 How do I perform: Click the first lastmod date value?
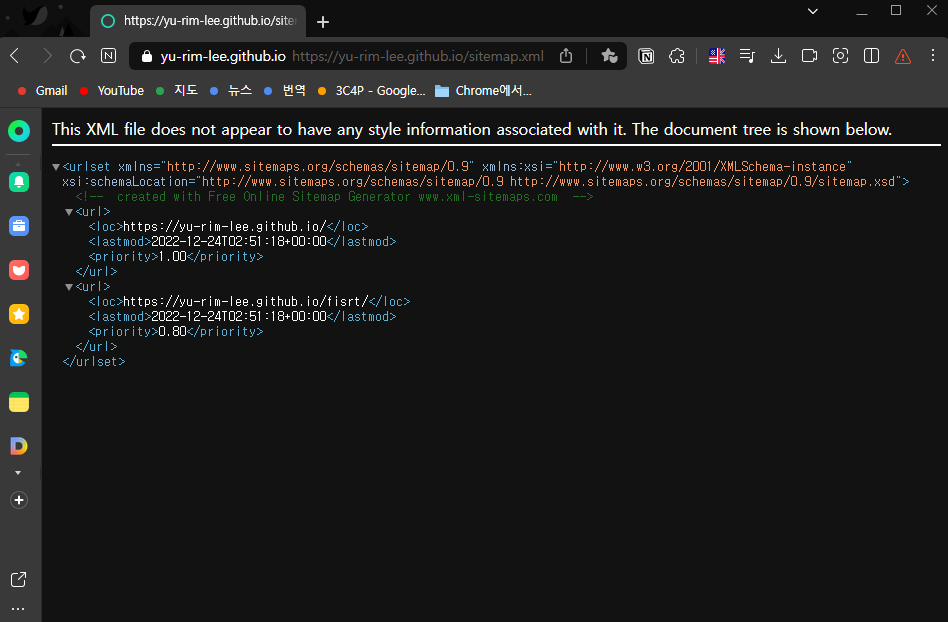pyautogui.click(x=239, y=242)
